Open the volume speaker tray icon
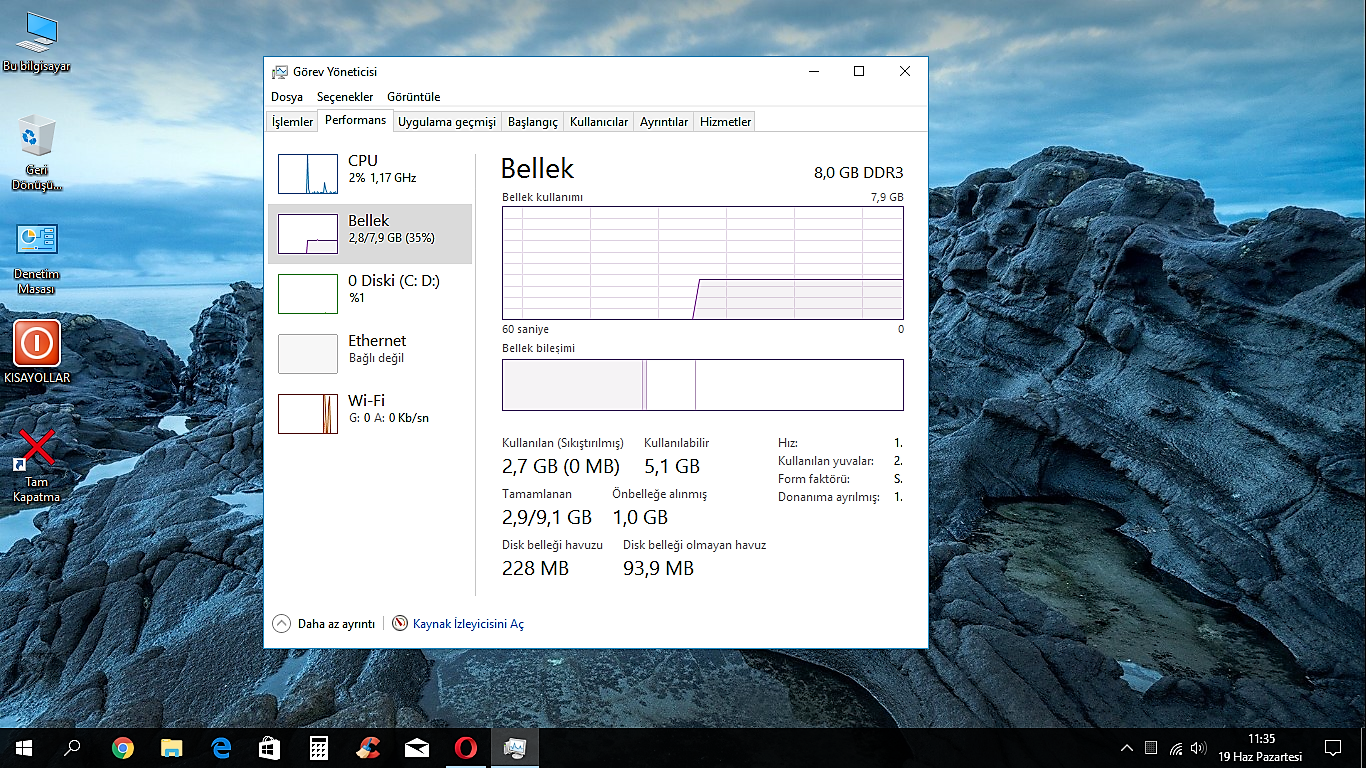 1198,748
